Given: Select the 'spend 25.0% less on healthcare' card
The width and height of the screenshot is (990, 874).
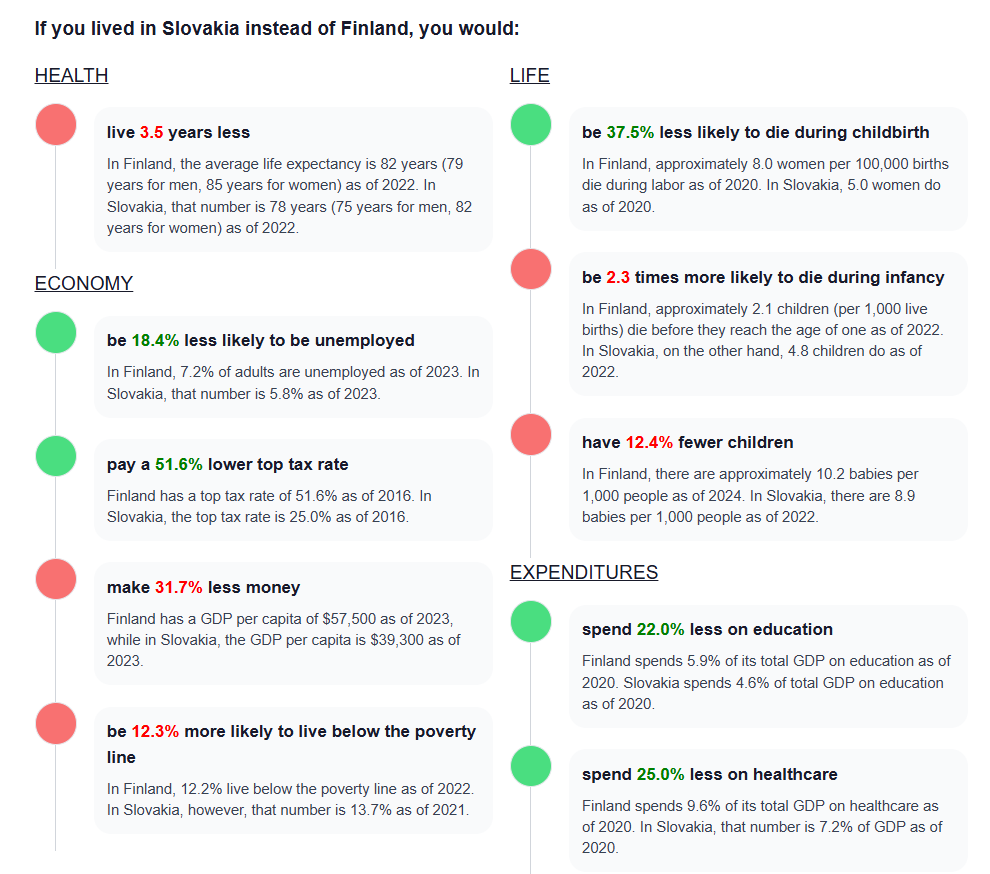Looking at the screenshot, I should coord(768,811).
